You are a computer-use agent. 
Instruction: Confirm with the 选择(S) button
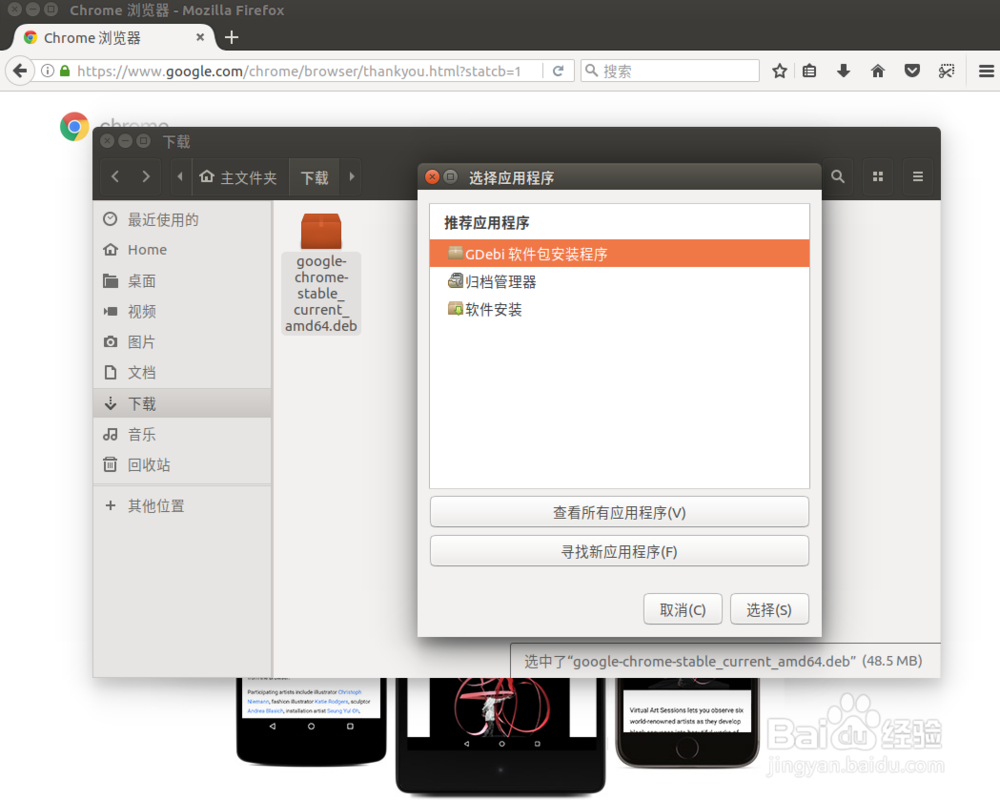(x=769, y=609)
